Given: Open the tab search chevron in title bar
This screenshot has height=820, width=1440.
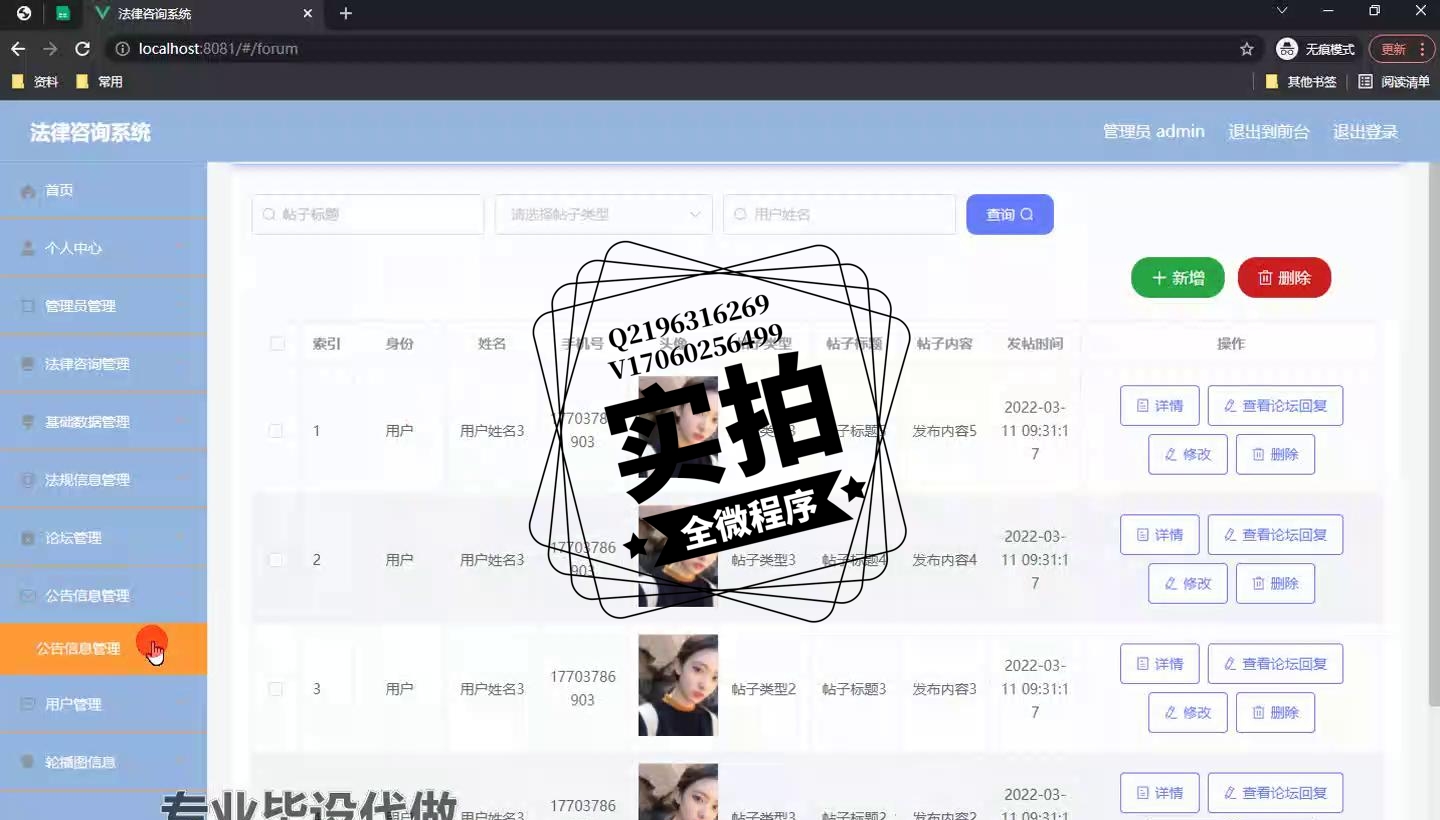Looking at the screenshot, I should coord(1282,11).
